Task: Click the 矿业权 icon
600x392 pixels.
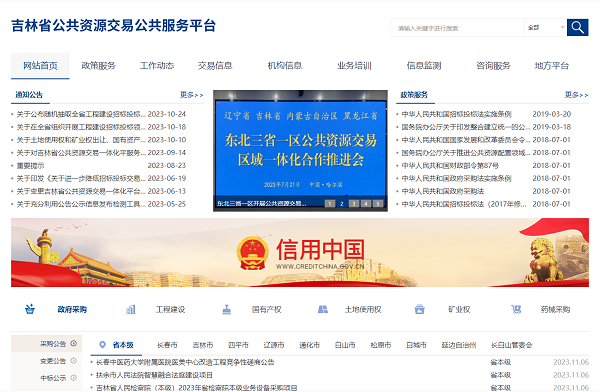Action: (x=419, y=309)
